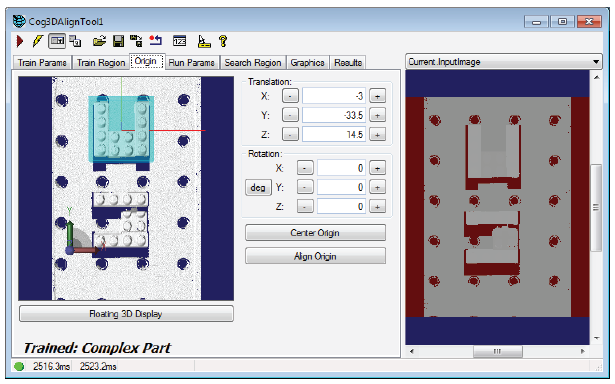
Task: Increase Rotation Z with plus button
Action: (377, 206)
